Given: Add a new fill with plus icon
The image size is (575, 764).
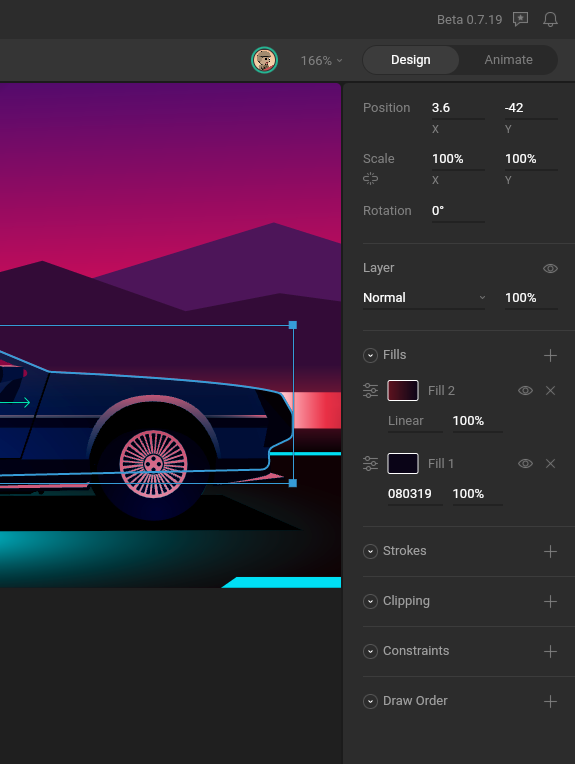Looking at the screenshot, I should point(550,355).
